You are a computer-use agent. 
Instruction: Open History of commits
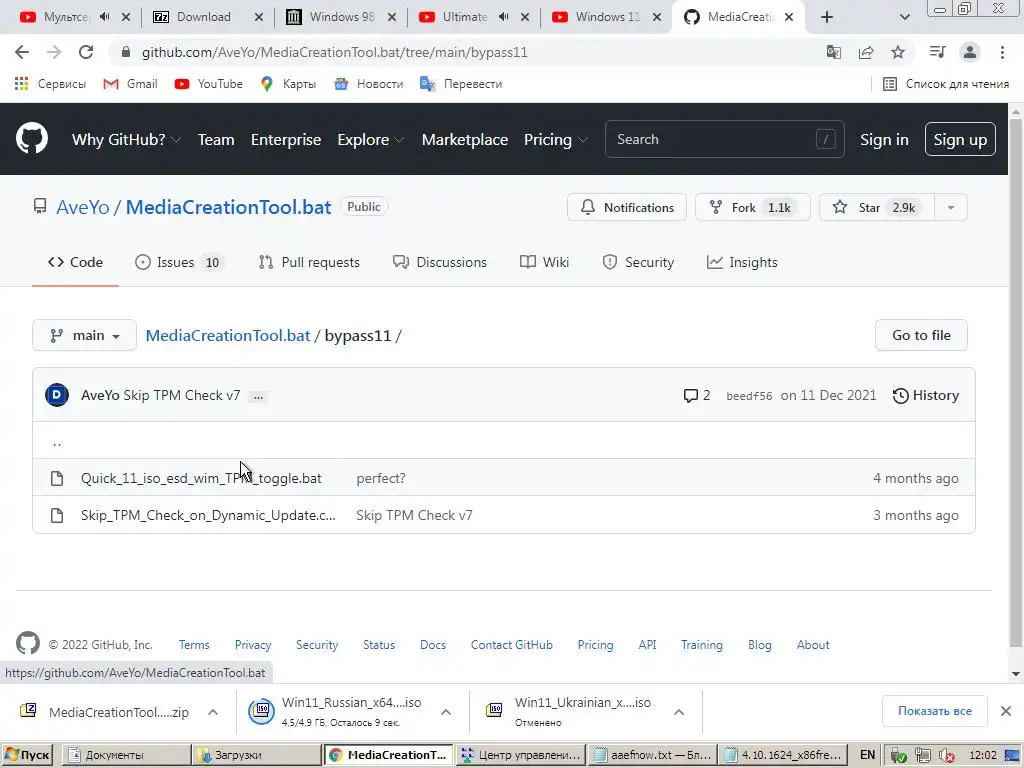(x=925, y=395)
